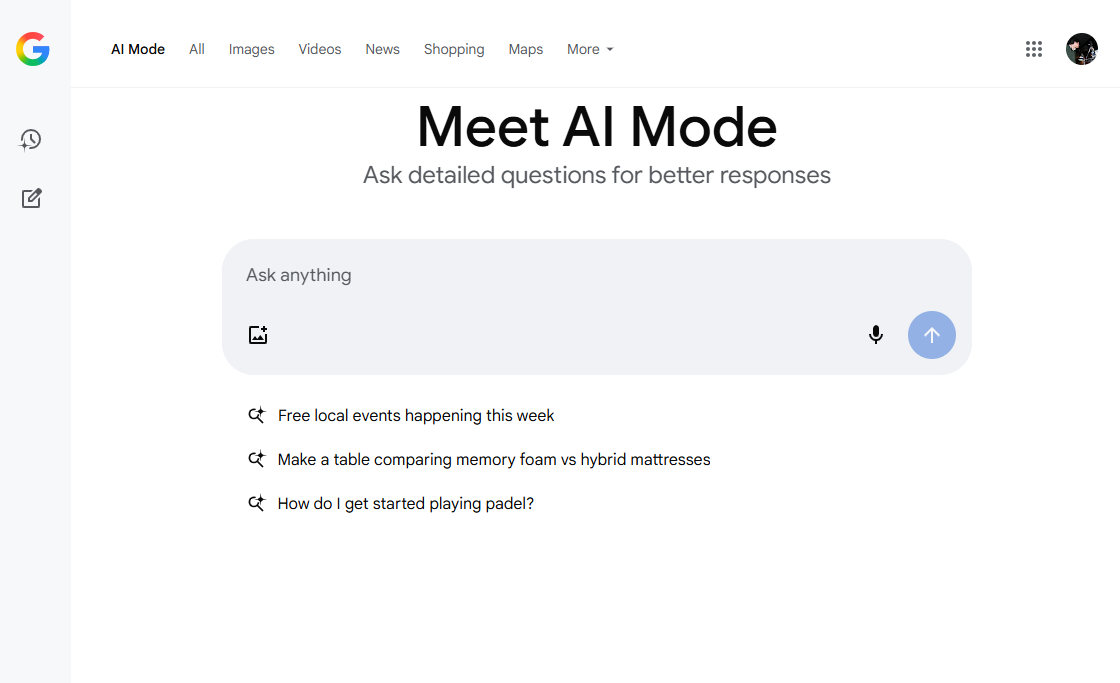Click the blue send arrow button

(x=931, y=335)
